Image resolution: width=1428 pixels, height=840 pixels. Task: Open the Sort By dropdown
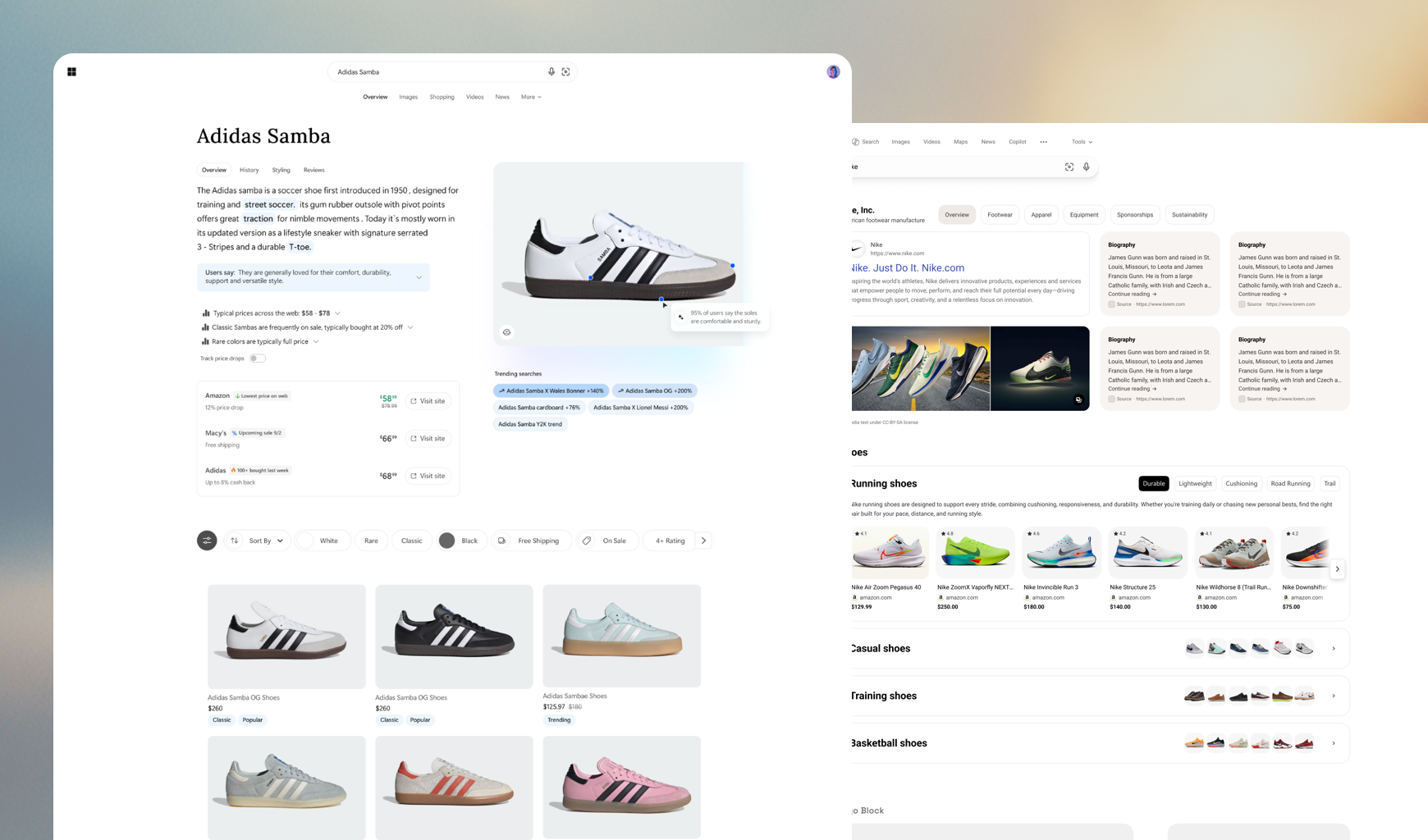(258, 541)
